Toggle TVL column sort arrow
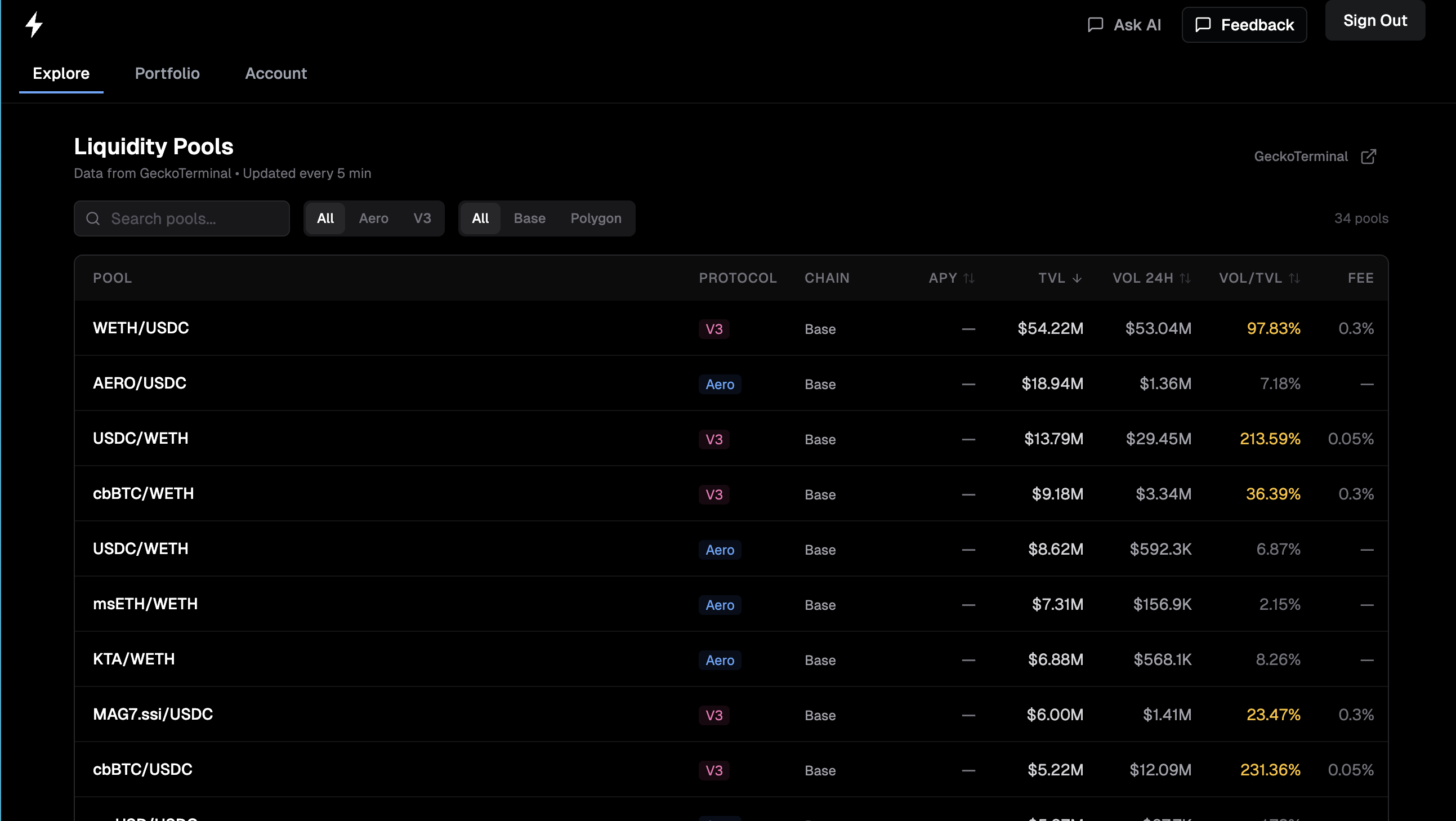The image size is (1456, 821). point(1077,278)
